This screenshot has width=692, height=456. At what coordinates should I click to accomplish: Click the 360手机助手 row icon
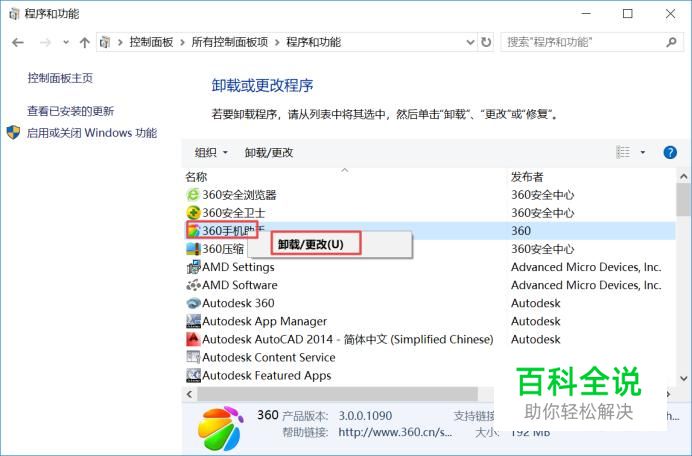tap(193, 231)
